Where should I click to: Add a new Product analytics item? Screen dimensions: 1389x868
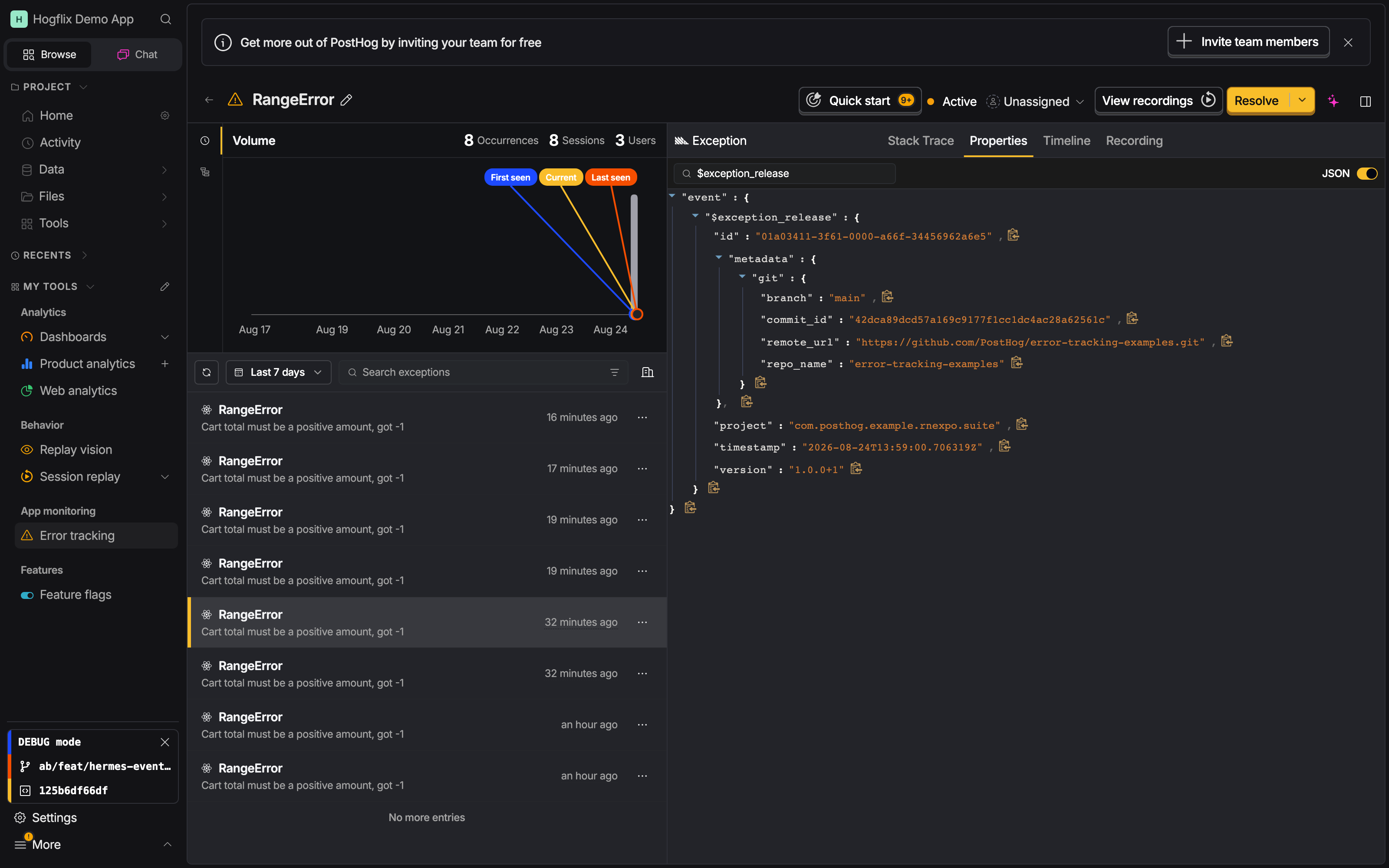point(165,364)
